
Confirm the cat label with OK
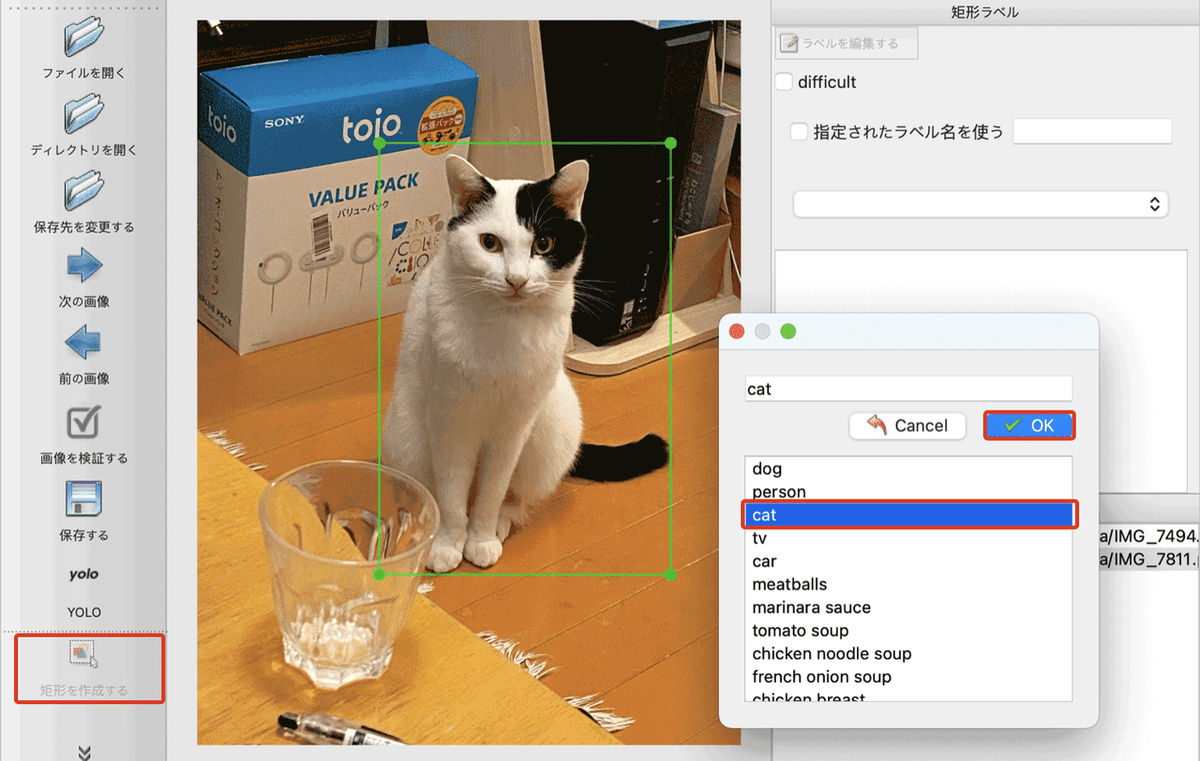click(x=1029, y=425)
